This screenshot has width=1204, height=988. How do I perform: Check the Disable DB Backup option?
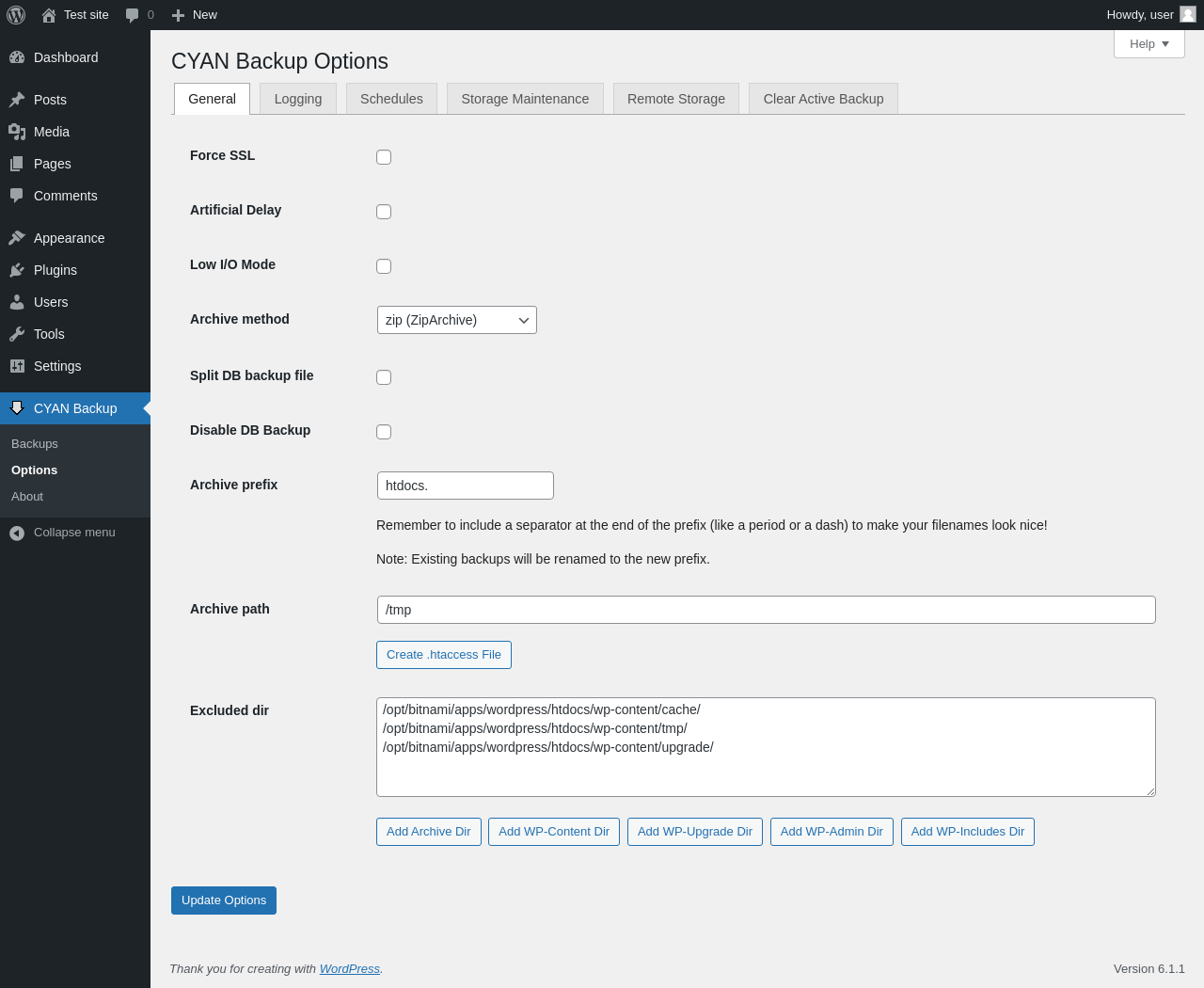pos(384,432)
